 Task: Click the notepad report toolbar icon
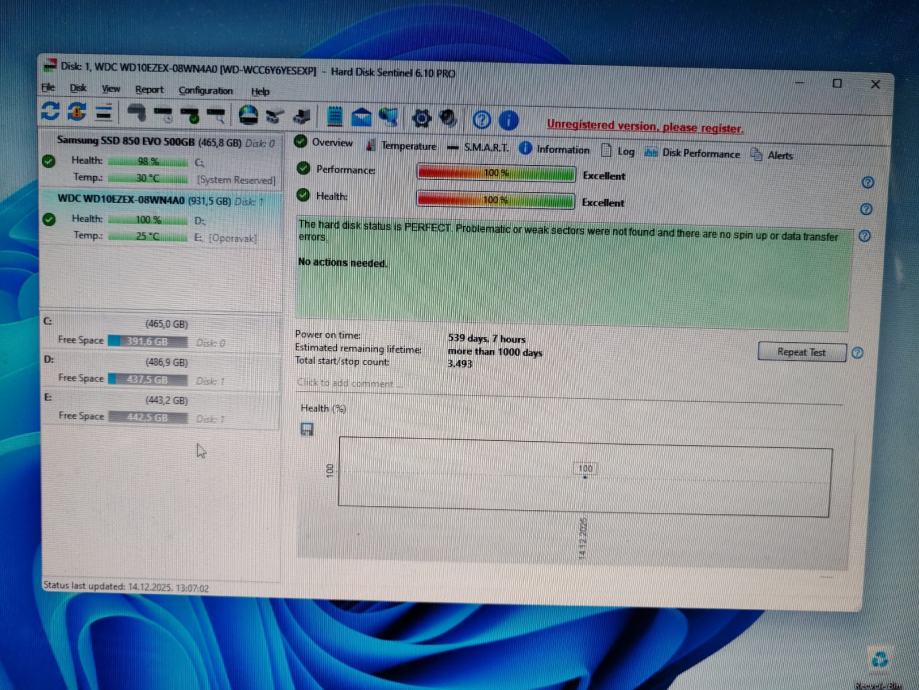[x=334, y=117]
